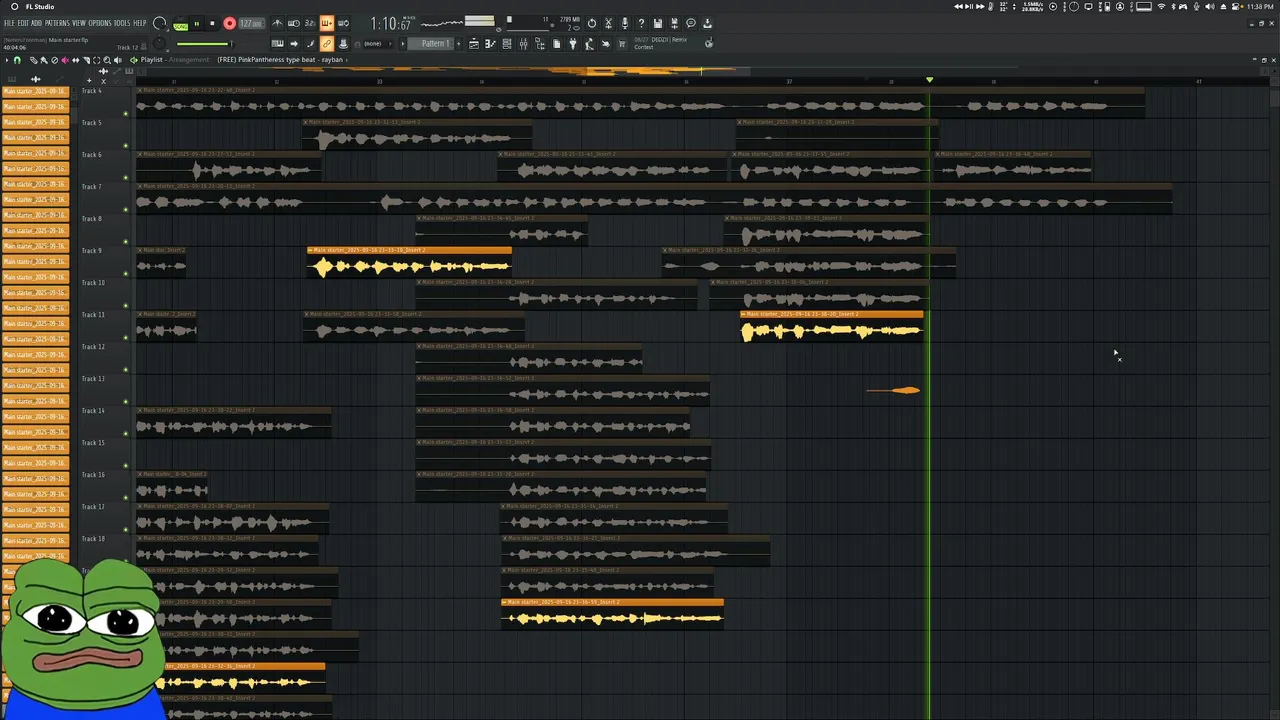Click the audio editor scissors icon
The image size is (1280, 720).
(607, 23)
